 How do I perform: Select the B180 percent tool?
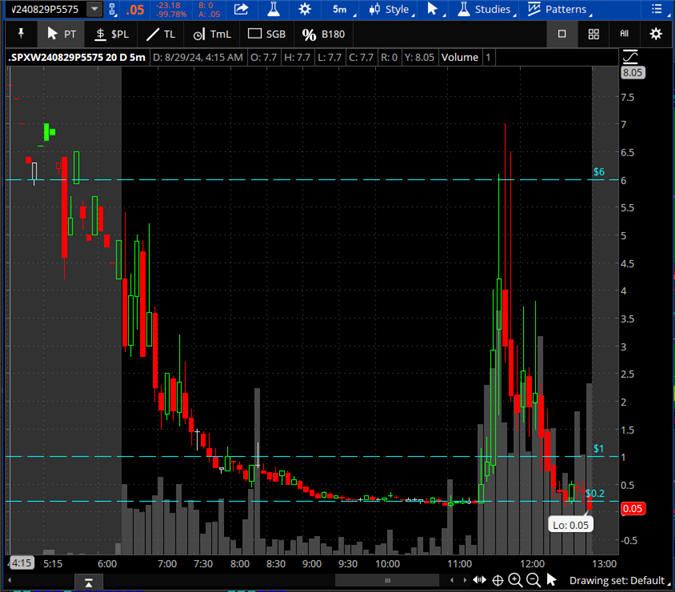324,34
